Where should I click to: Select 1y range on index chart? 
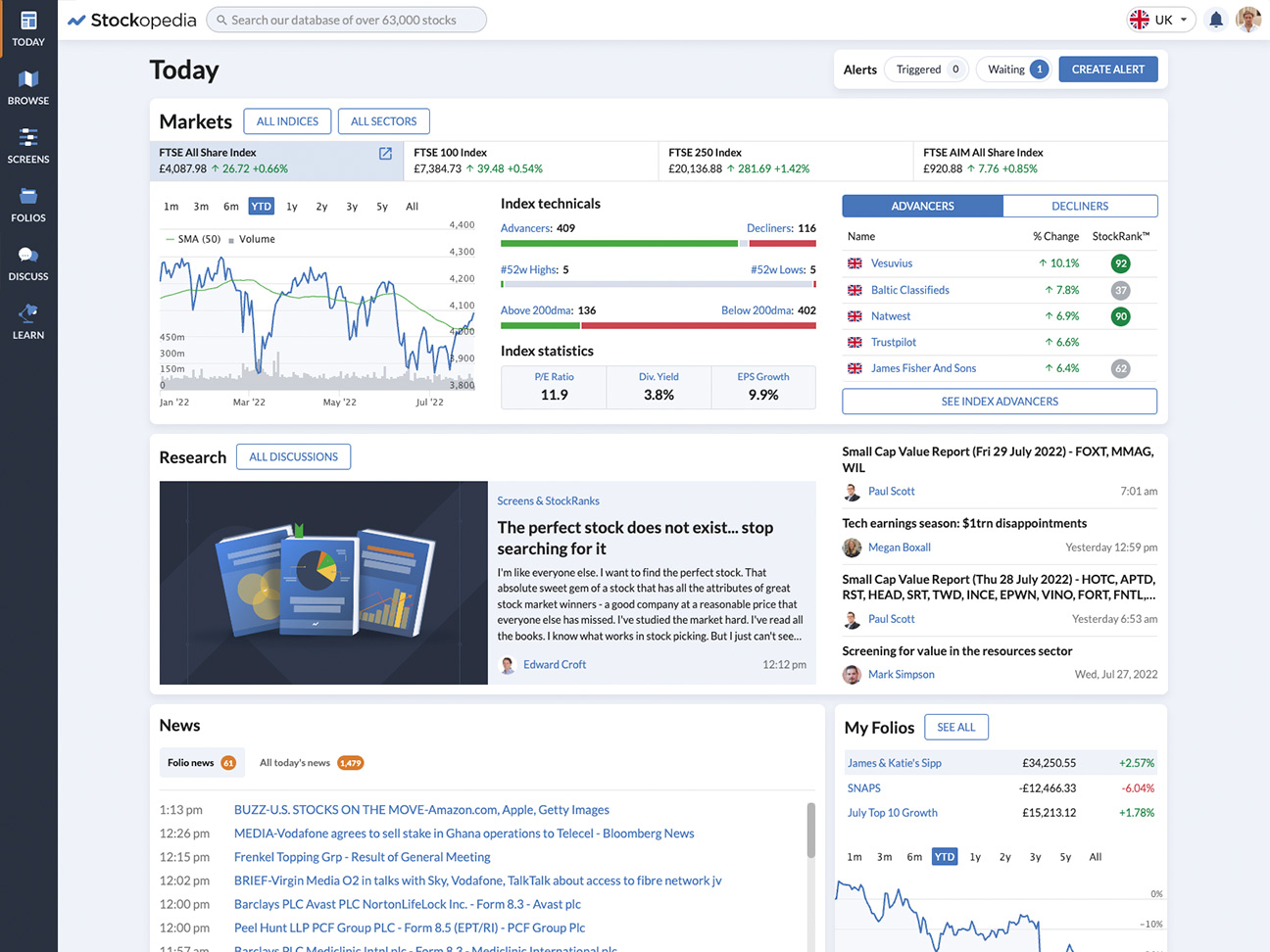[292, 207]
